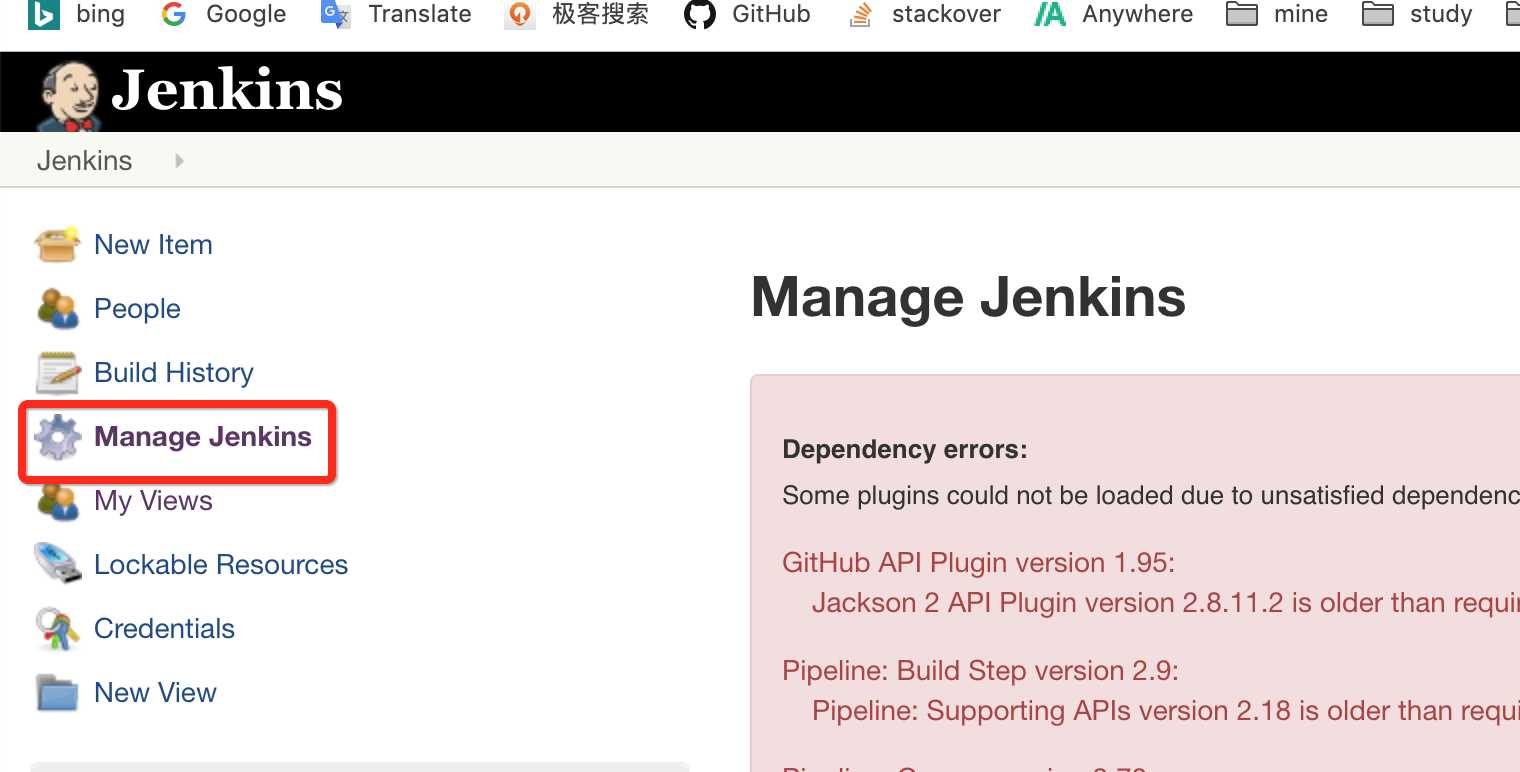
Task: Click the Translate bookmark icon
Action: 336,14
